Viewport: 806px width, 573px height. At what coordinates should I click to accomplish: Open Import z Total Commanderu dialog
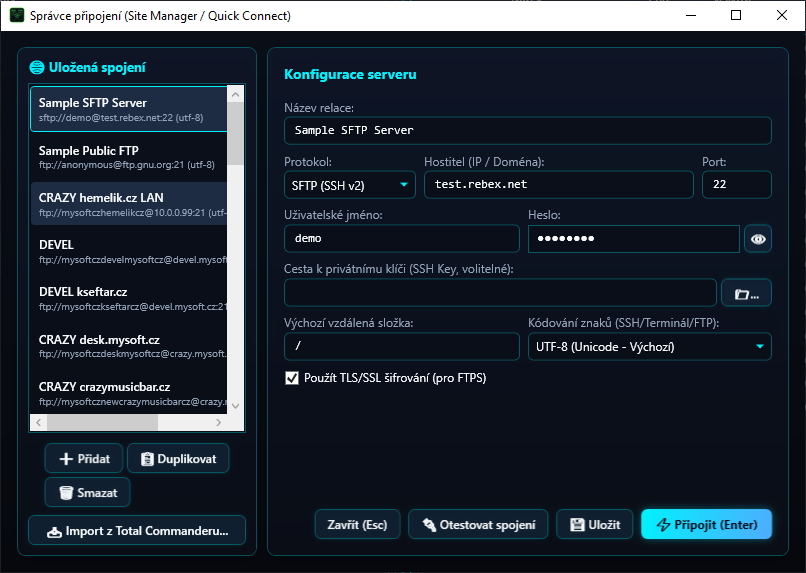137,530
